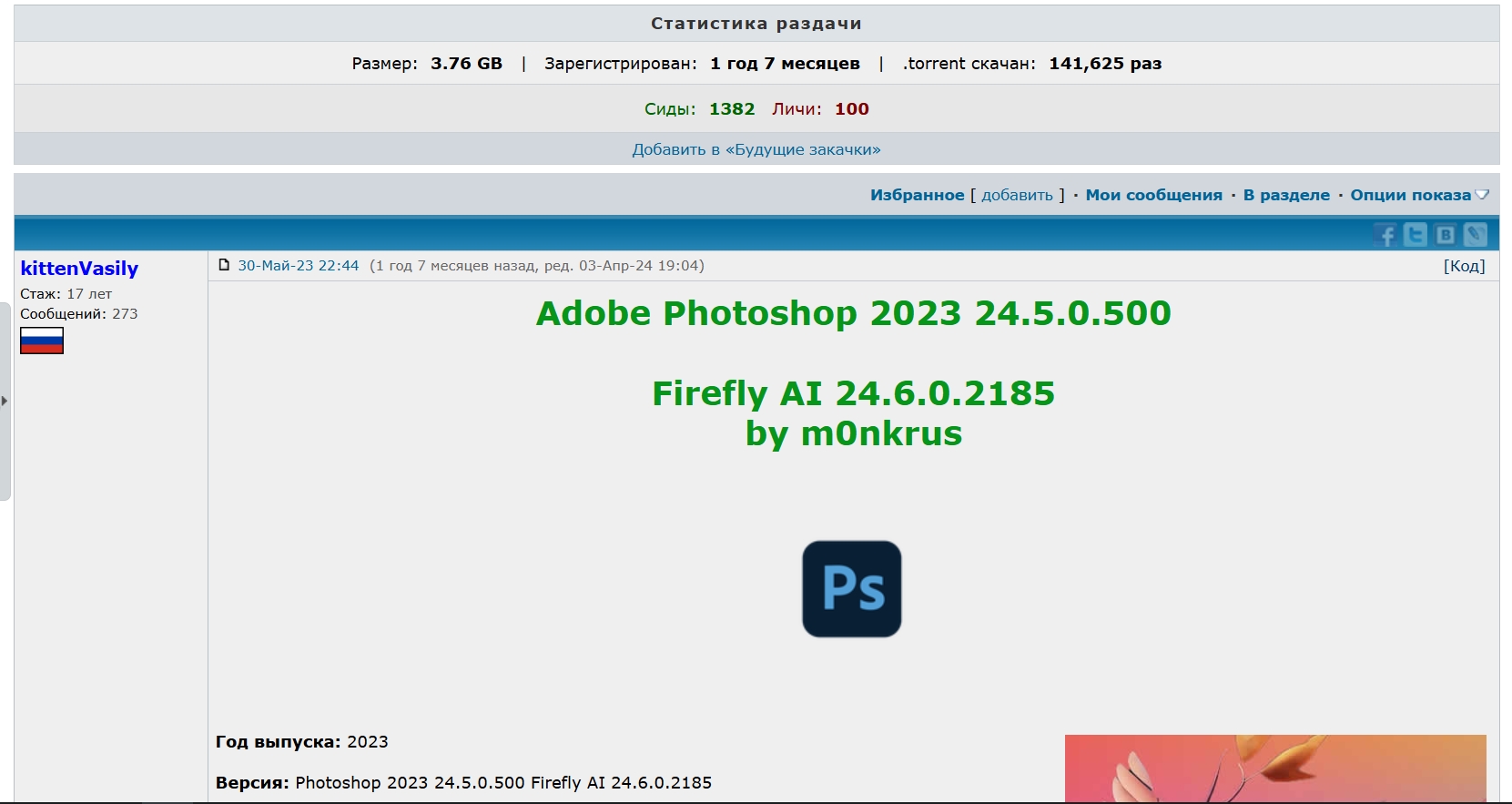The width and height of the screenshot is (1512, 804).
Task: Open Мои сообщения link
Action: click(x=1153, y=195)
